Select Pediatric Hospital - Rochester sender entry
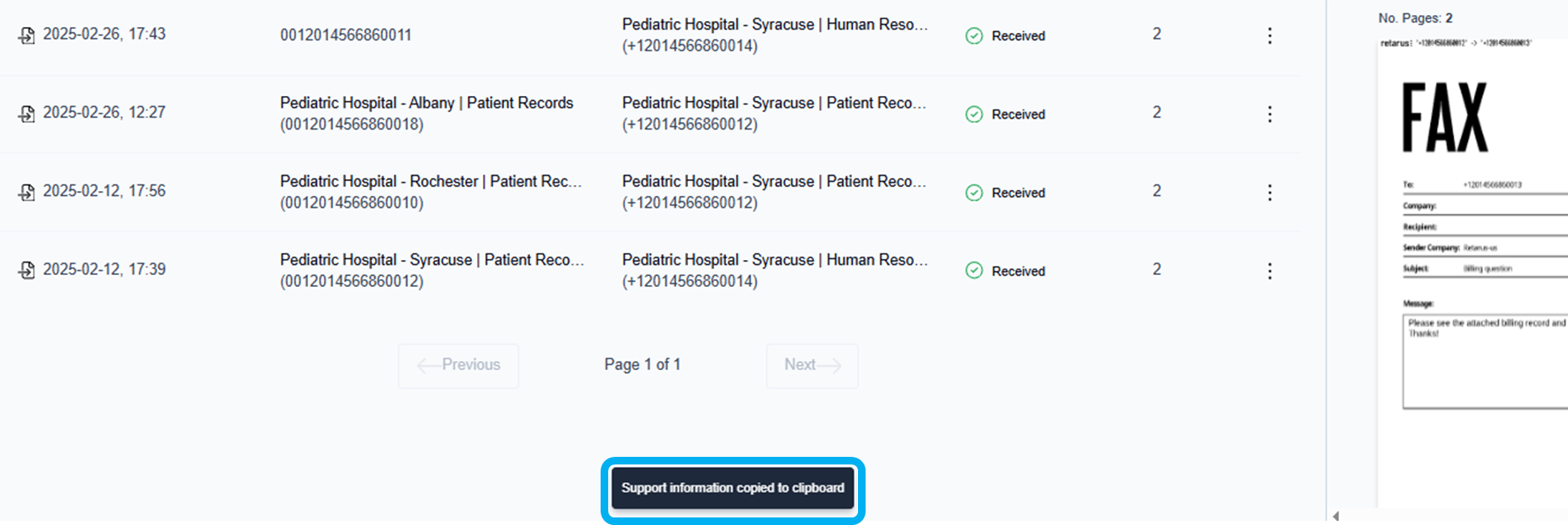The width and height of the screenshot is (1568, 525). 430,181
